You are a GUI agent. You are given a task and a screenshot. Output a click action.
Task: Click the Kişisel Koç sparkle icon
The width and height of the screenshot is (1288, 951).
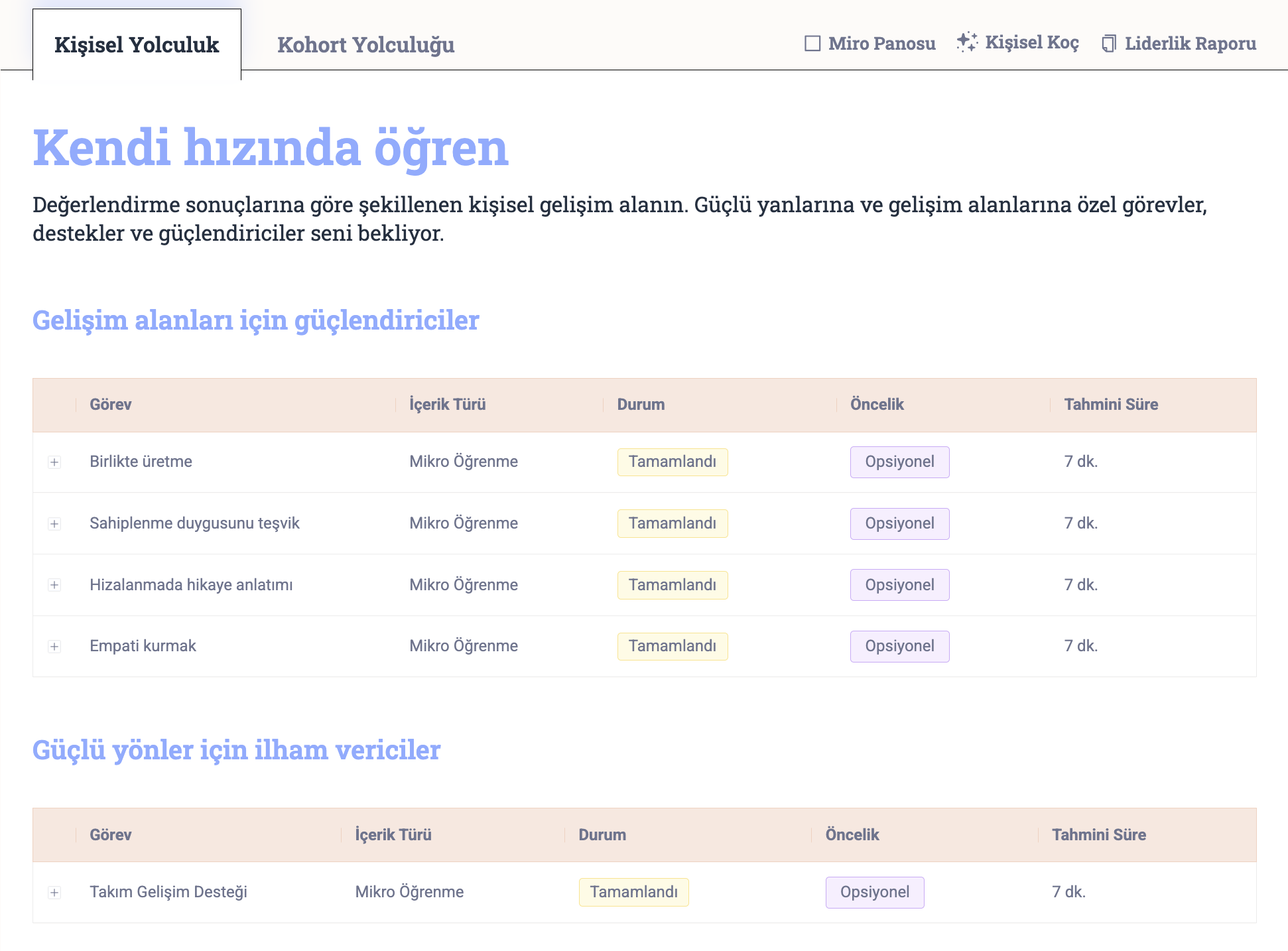(x=967, y=42)
